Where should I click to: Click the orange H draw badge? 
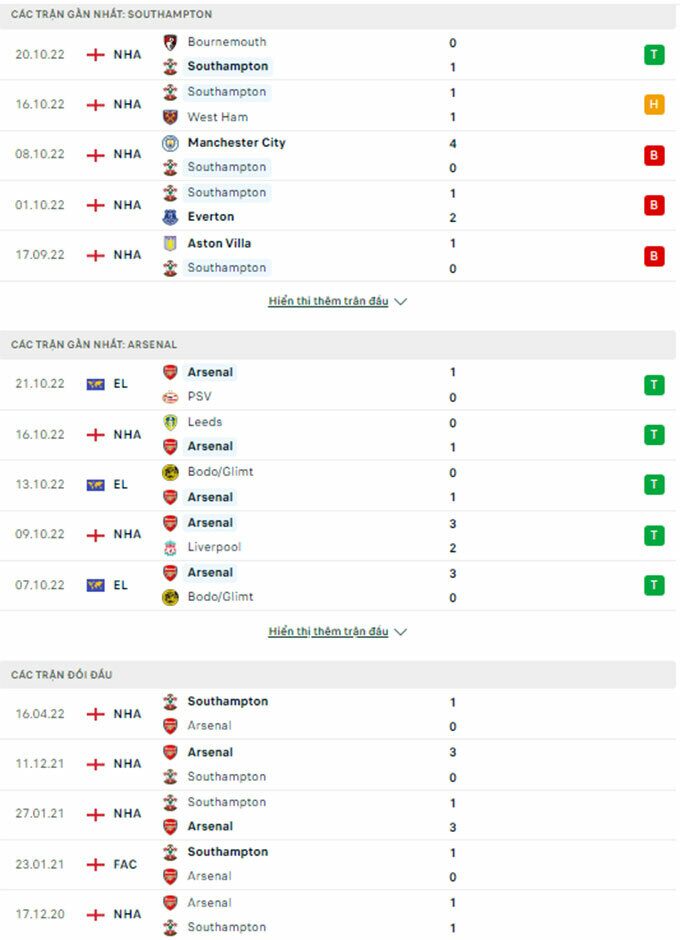pyautogui.click(x=654, y=105)
